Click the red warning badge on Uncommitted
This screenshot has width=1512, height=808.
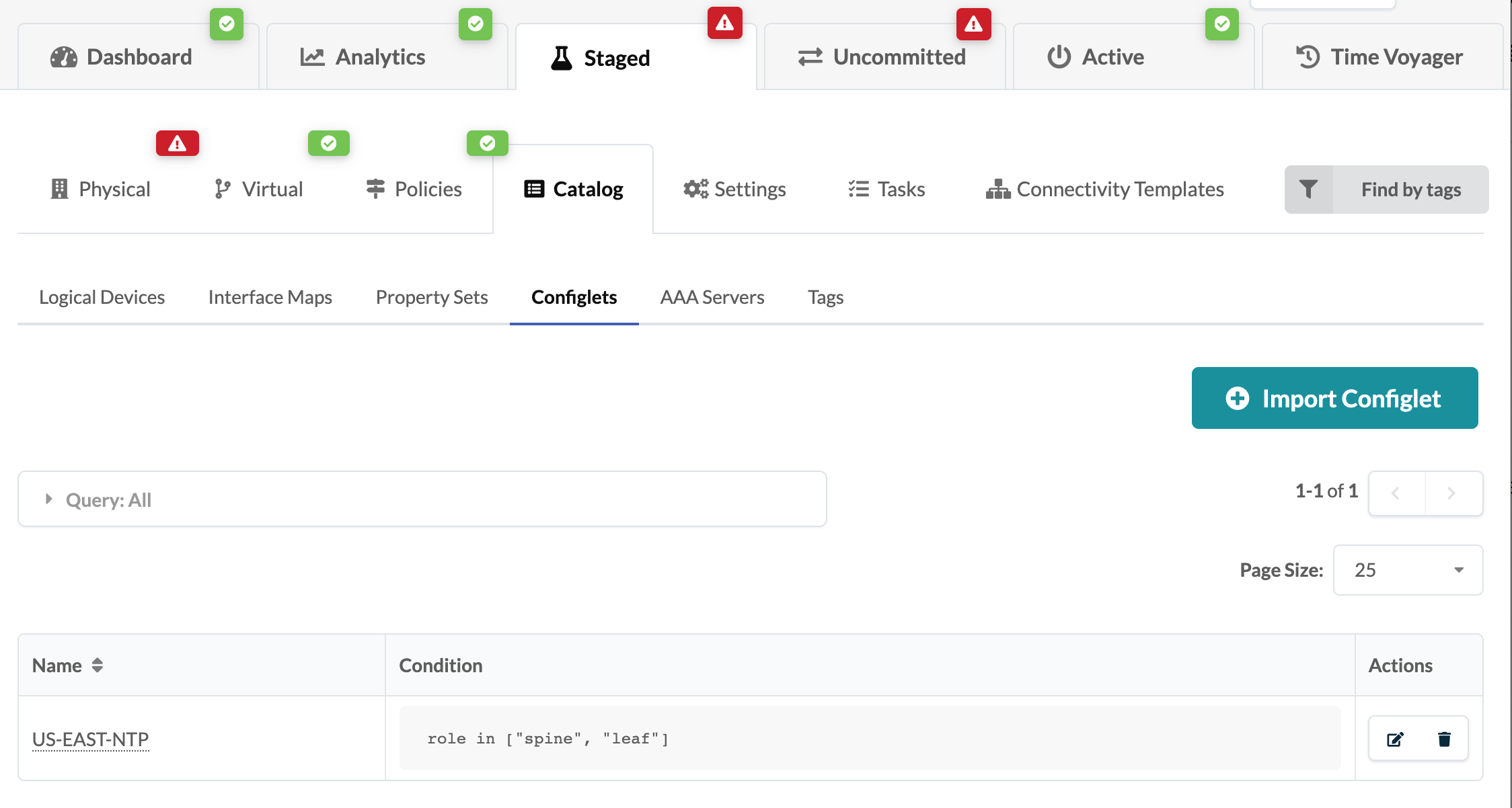pyautogui.click(x=973, y=24)
